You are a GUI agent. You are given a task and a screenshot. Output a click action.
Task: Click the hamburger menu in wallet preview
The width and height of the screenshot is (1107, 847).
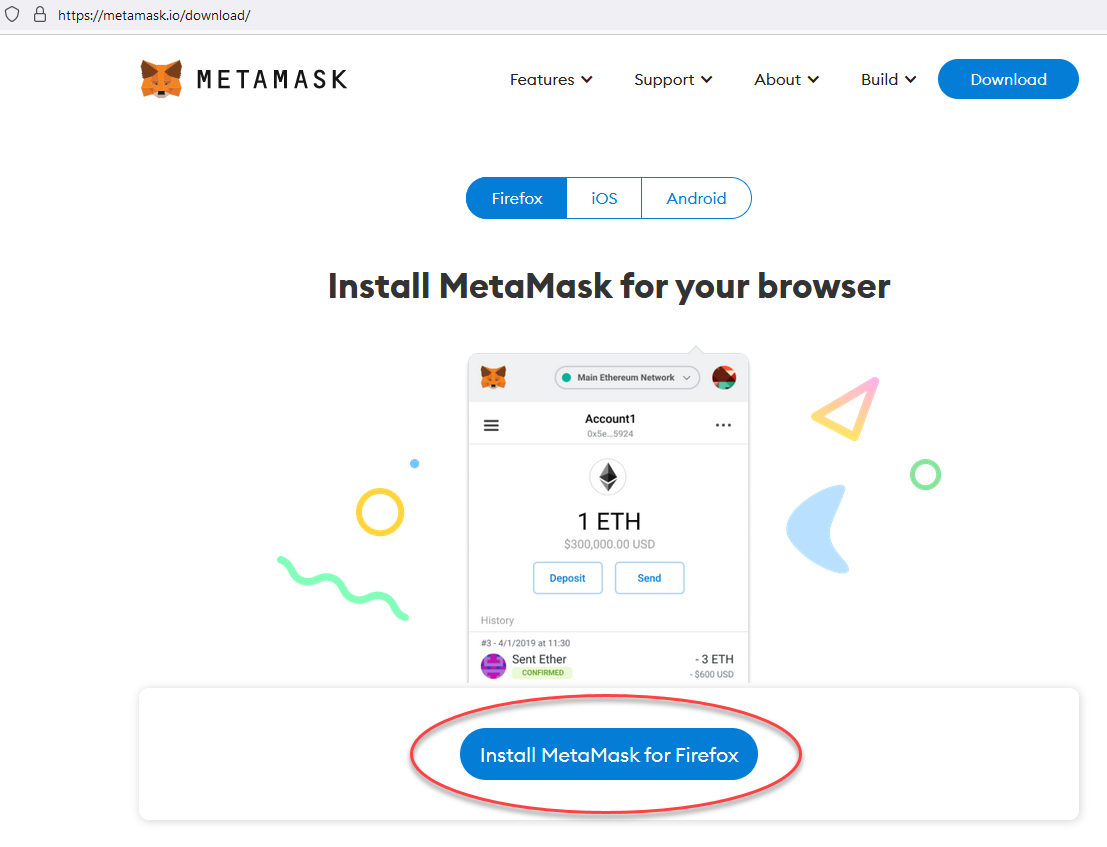(x=491, y=425)
